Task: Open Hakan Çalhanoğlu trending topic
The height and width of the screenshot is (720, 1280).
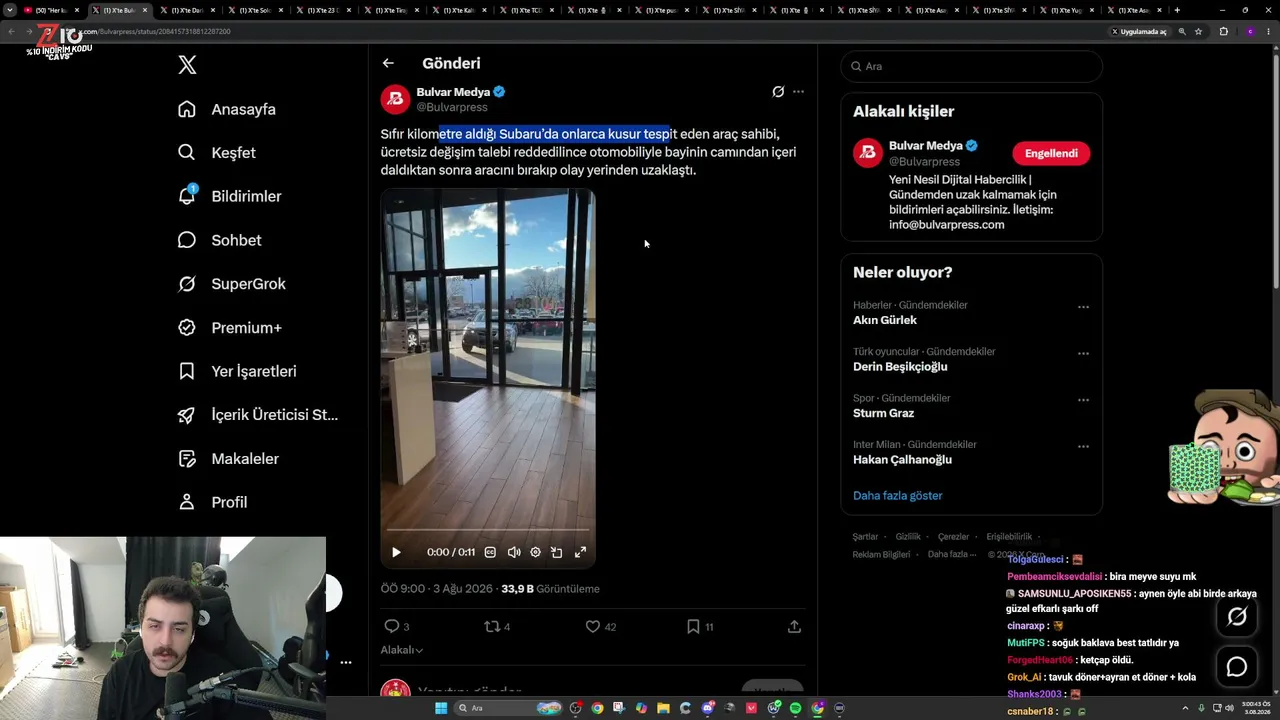Action: (x=902, y=459)
